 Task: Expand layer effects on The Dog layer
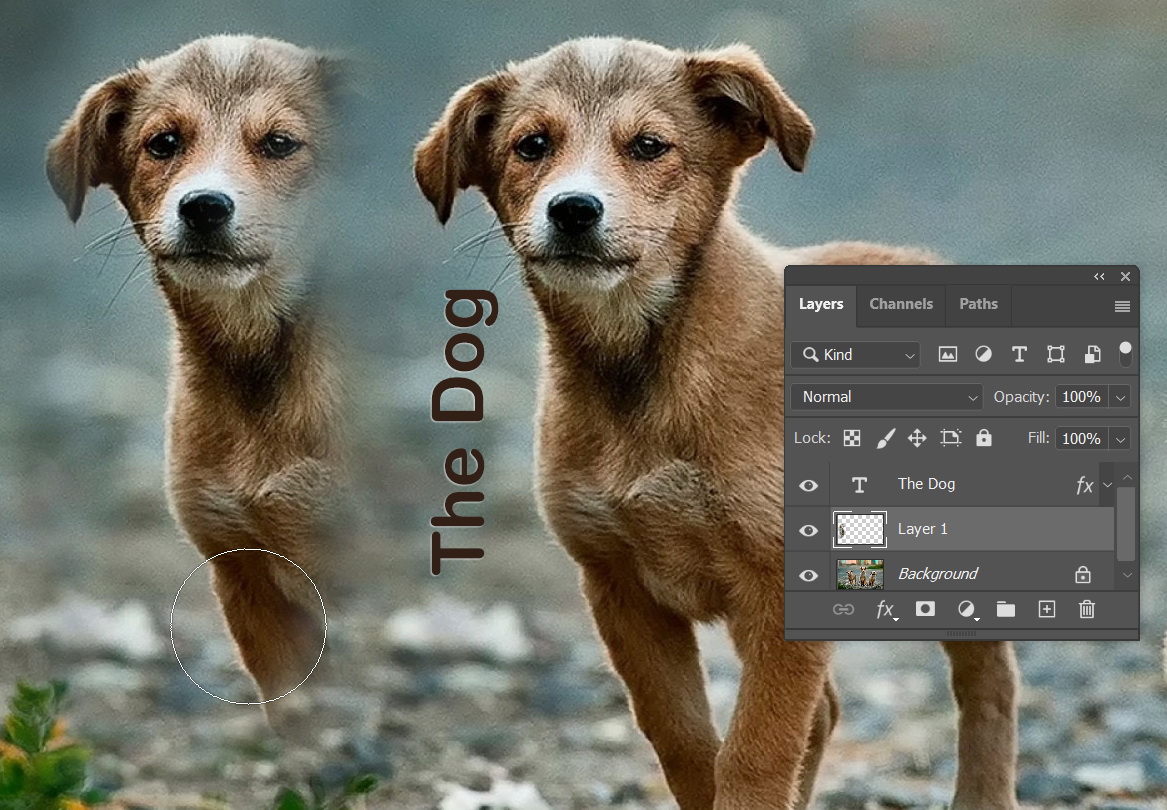pyautogui.click(x=1107, y=484)
